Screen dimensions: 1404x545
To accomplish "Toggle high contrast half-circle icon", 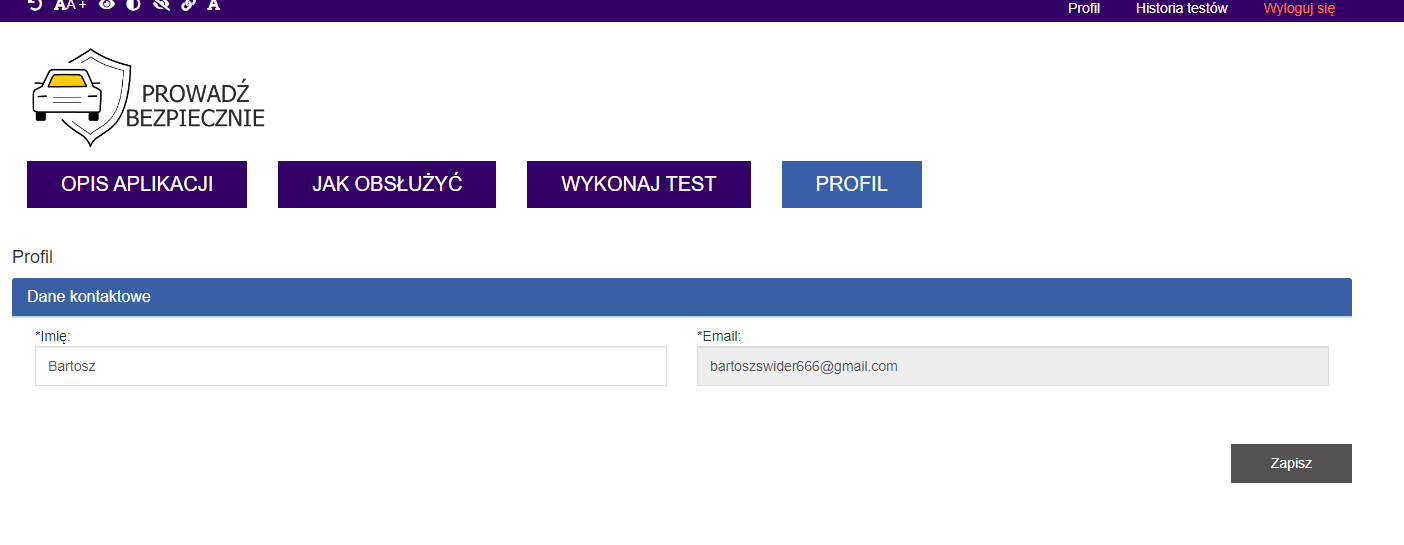I will [x=133, y=5].
